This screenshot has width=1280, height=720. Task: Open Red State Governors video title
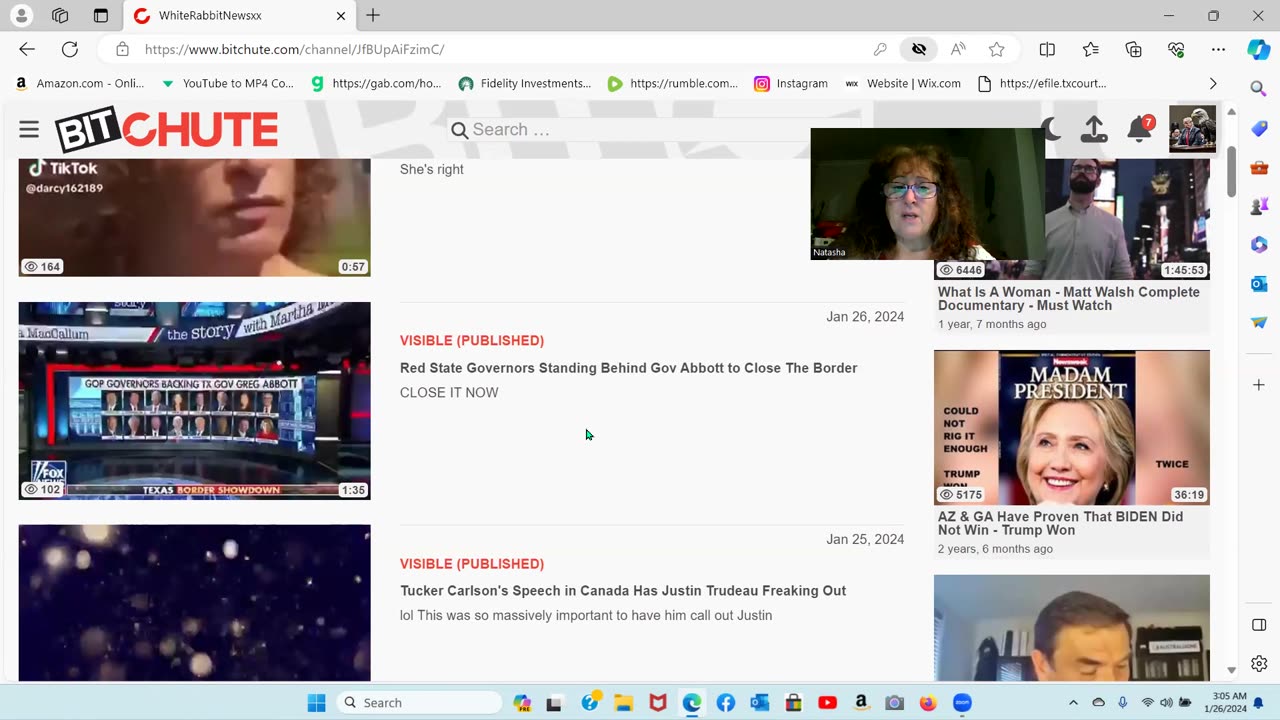[x=628, y=368]
